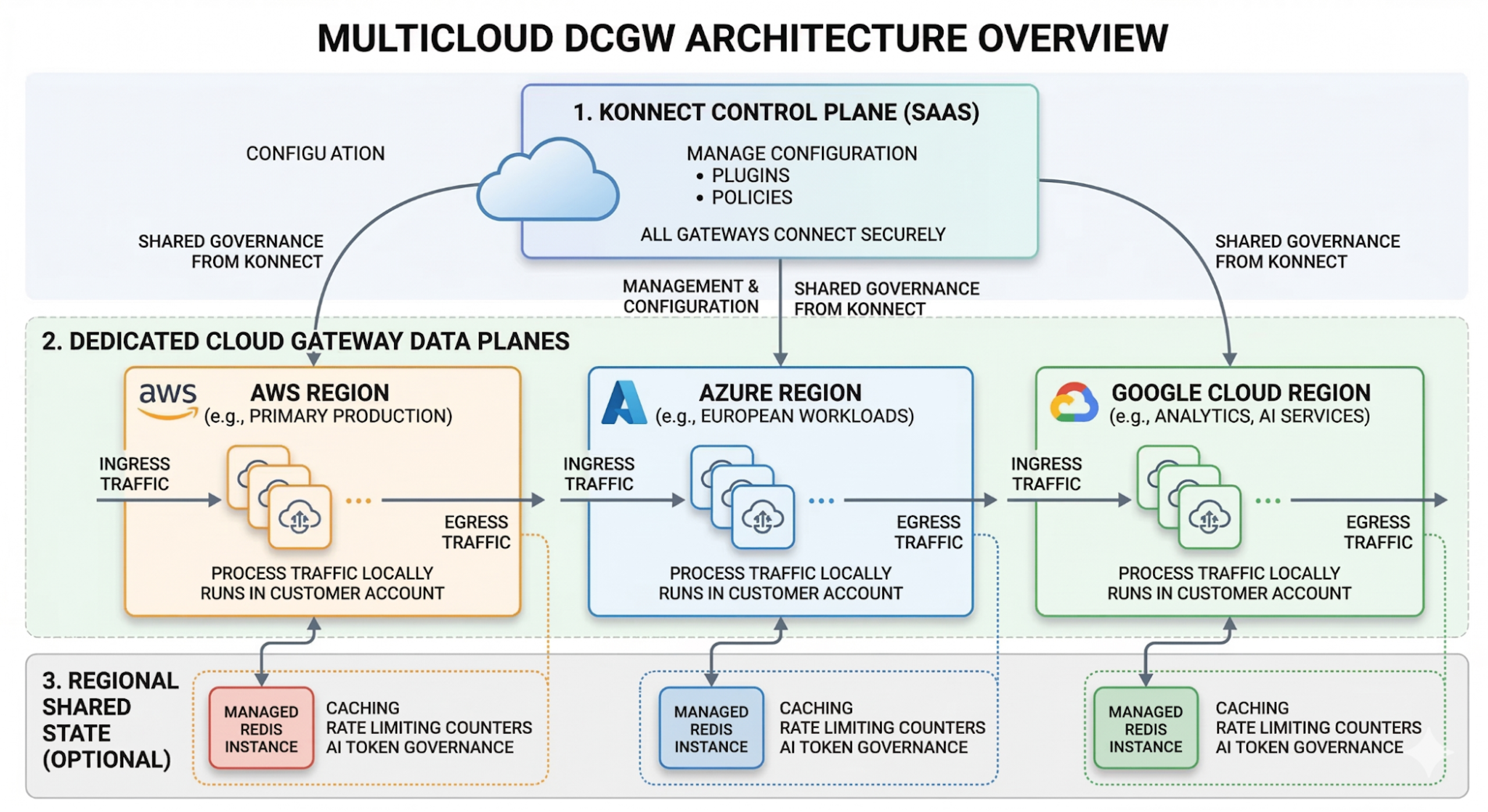Click the AWS logo
Image resolution: width=1488 pixels, height=812 pixels.
click(167, 400)
